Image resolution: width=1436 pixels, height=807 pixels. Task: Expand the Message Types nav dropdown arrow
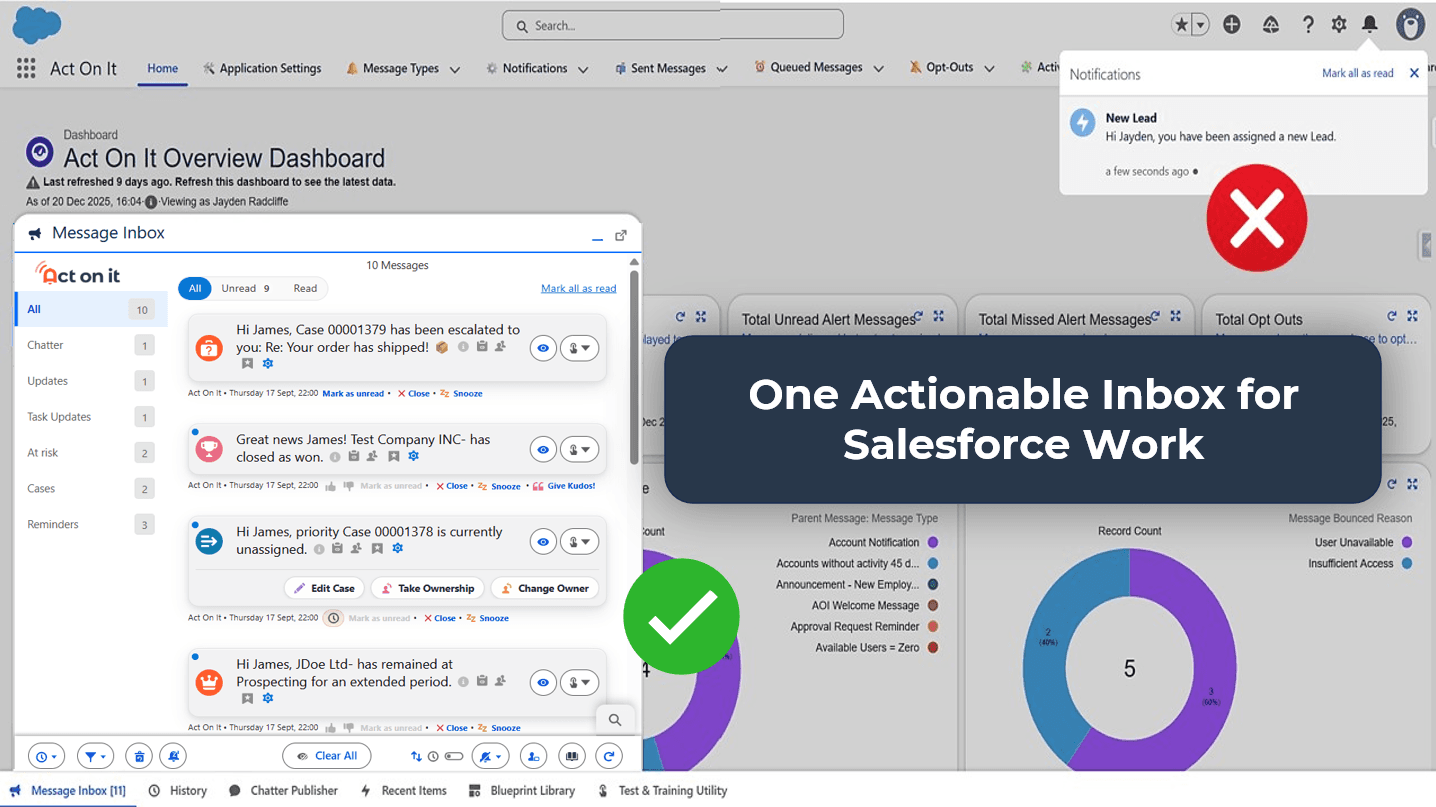click(x=455, y=69)
